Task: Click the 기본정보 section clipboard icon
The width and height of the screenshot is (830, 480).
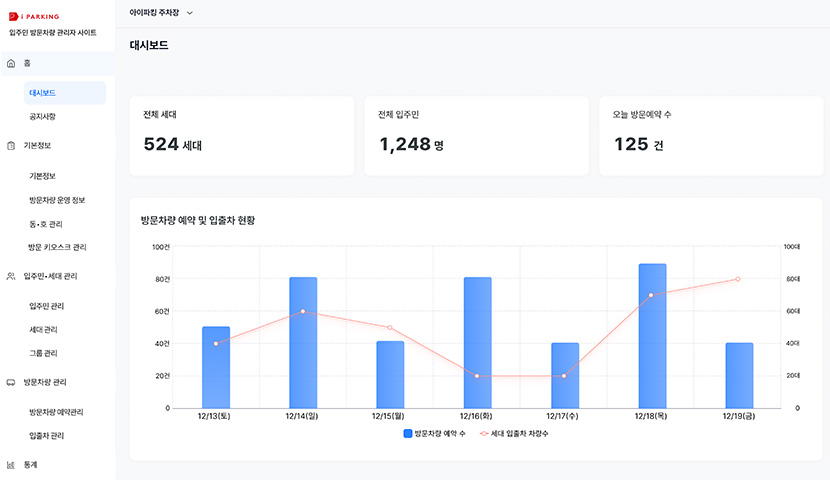Action: (x=11, y=146)
